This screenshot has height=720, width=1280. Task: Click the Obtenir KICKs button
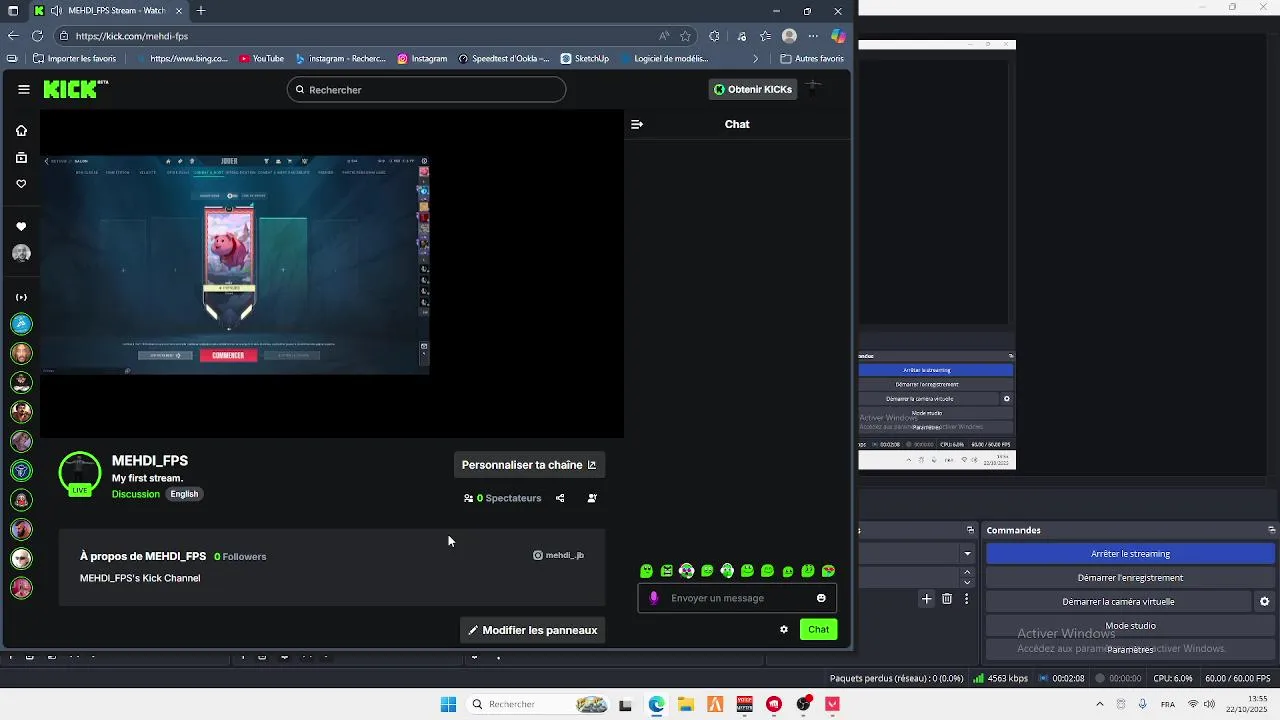pos(752,89)
